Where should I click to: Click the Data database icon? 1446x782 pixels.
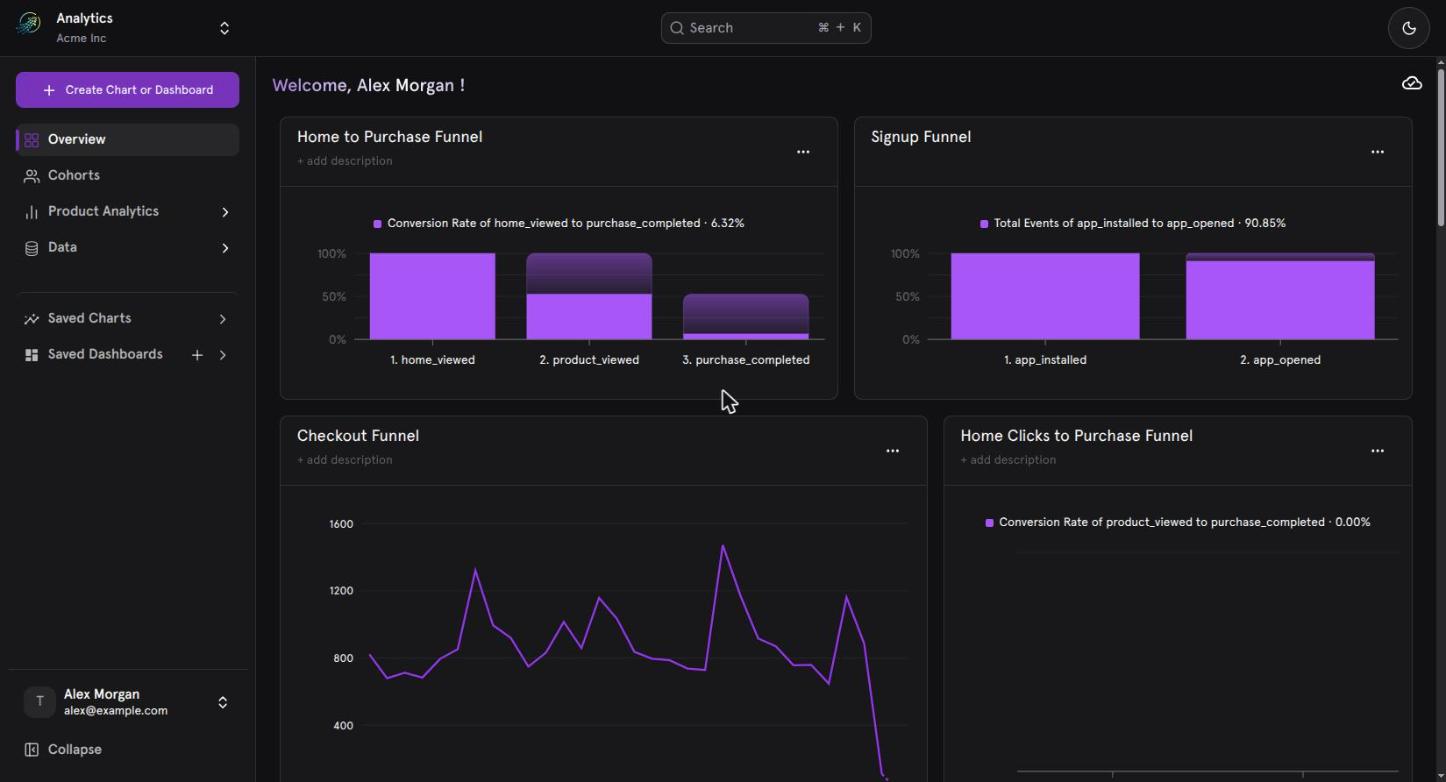32,248
